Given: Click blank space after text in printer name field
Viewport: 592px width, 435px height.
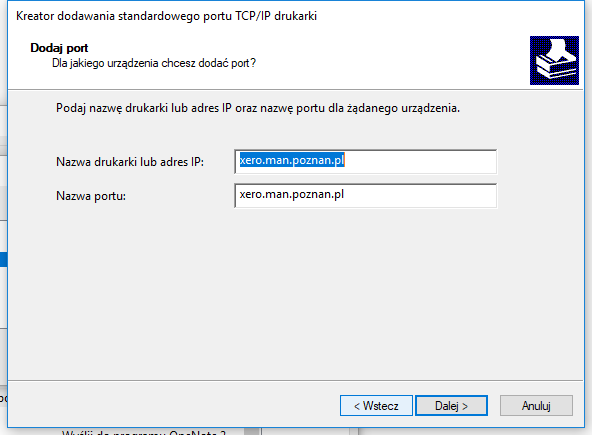Looking at the screenshot, I should (419, 162).
